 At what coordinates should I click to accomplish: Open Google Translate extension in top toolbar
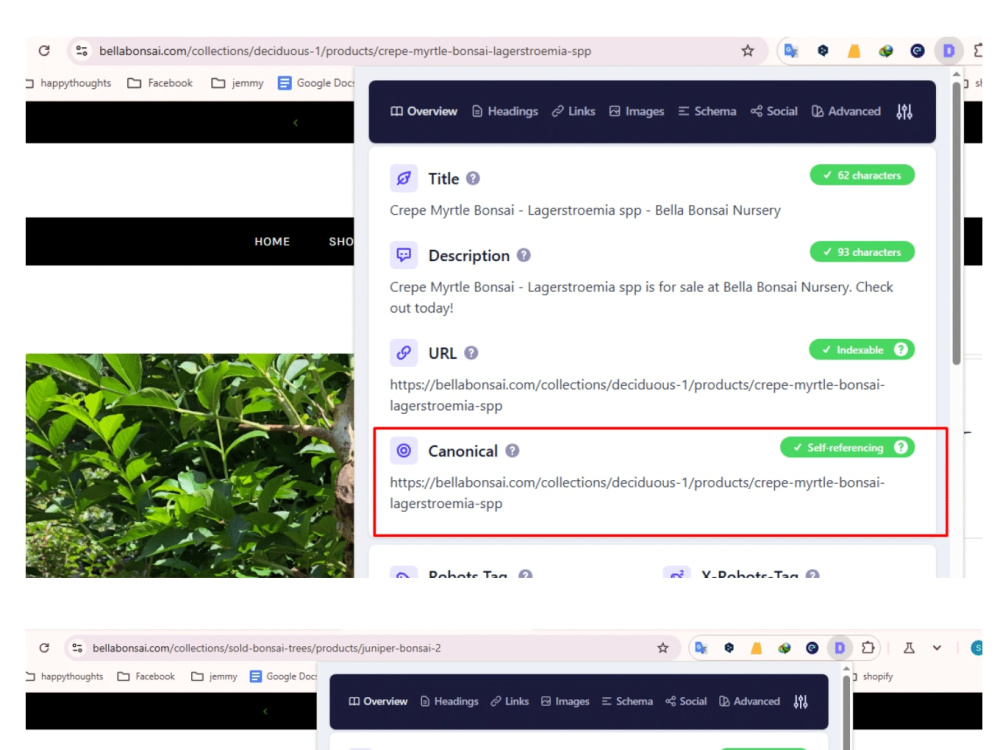pyautogui.click(x=791, y=50)
